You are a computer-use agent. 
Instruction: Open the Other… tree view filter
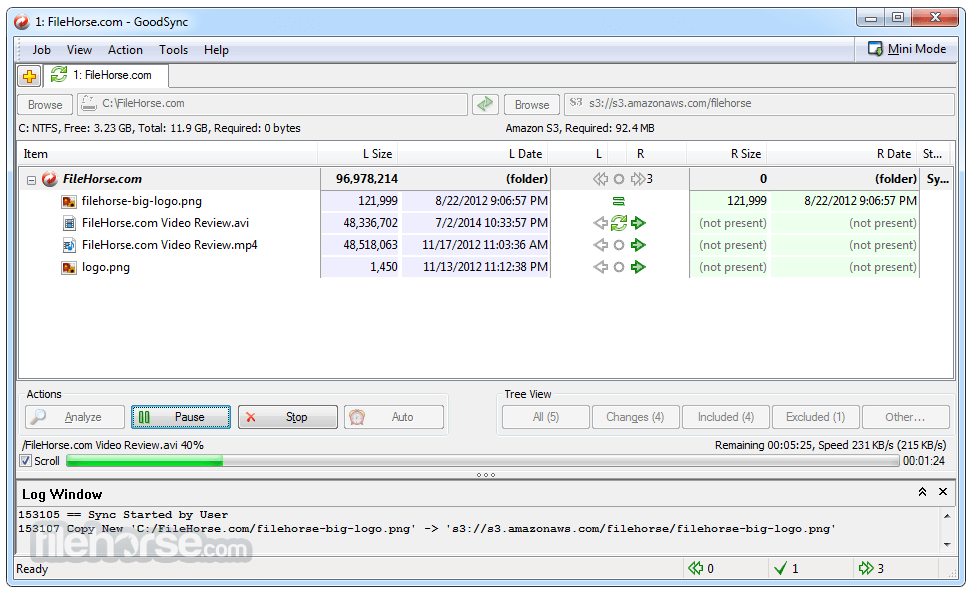(904, 417)
